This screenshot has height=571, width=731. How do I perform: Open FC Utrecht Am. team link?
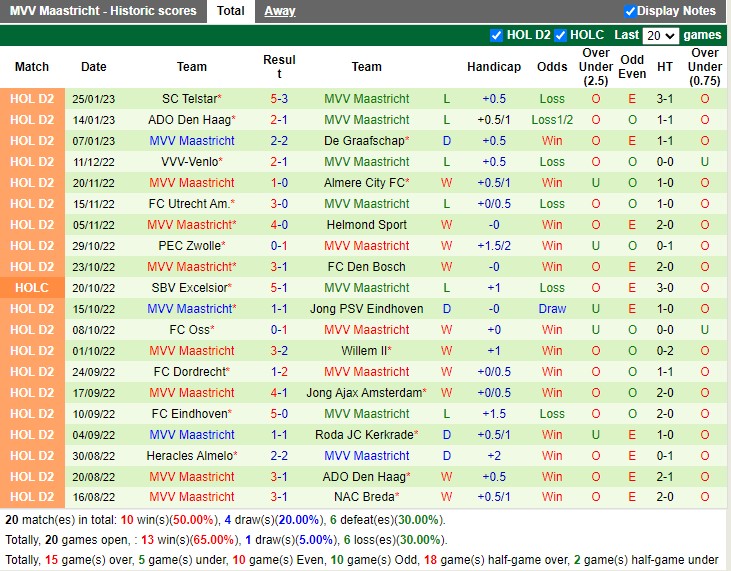[x=192, y=204]
